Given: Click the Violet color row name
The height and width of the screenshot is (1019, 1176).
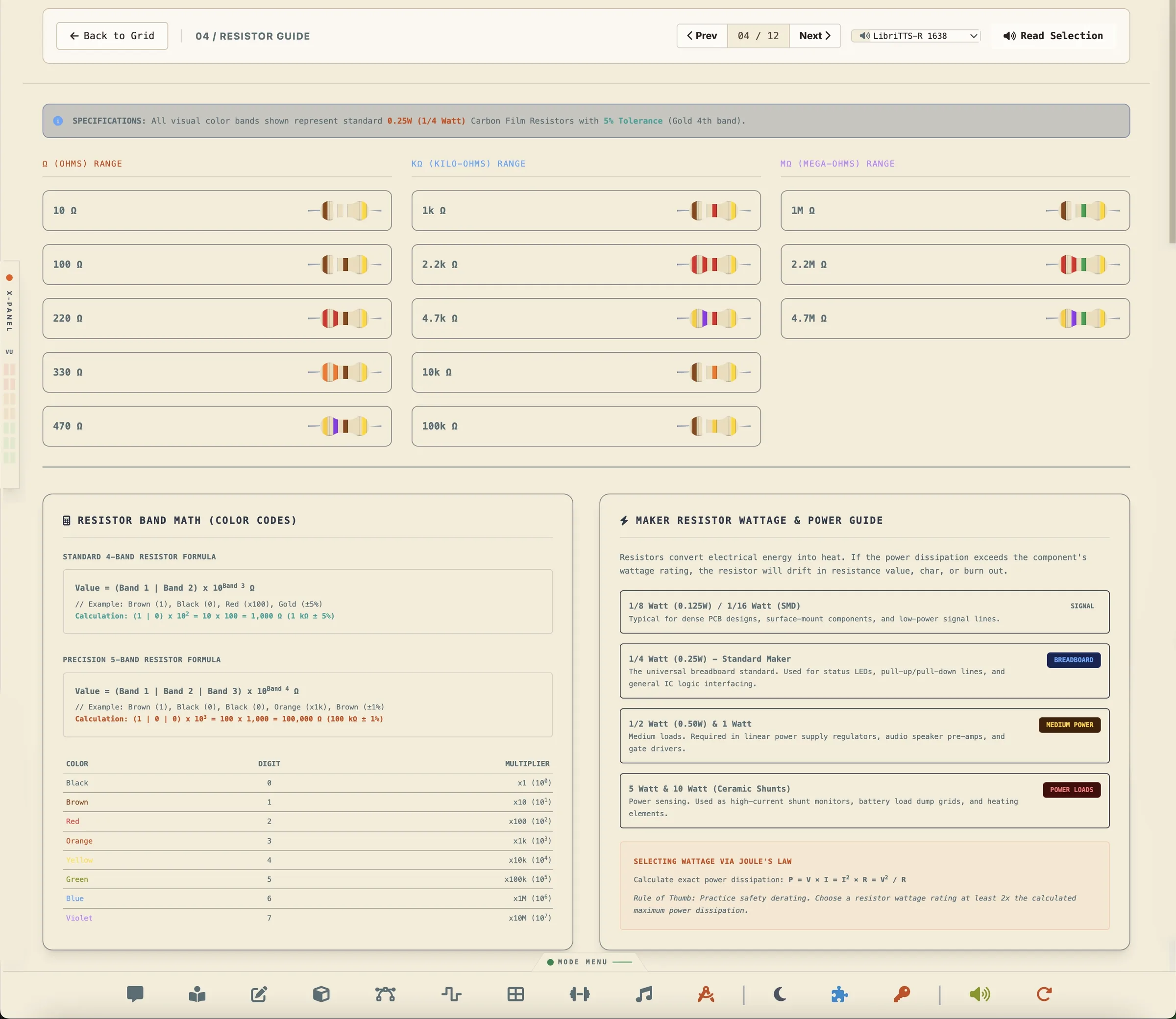Looking at the screenshot, I should click(79, 918).
